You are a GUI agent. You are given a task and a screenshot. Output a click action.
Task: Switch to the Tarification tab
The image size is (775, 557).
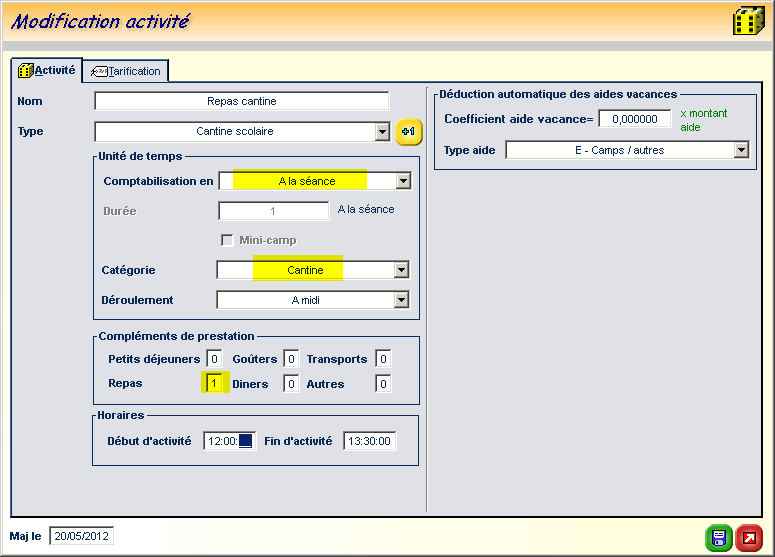[x=126, y=71]
